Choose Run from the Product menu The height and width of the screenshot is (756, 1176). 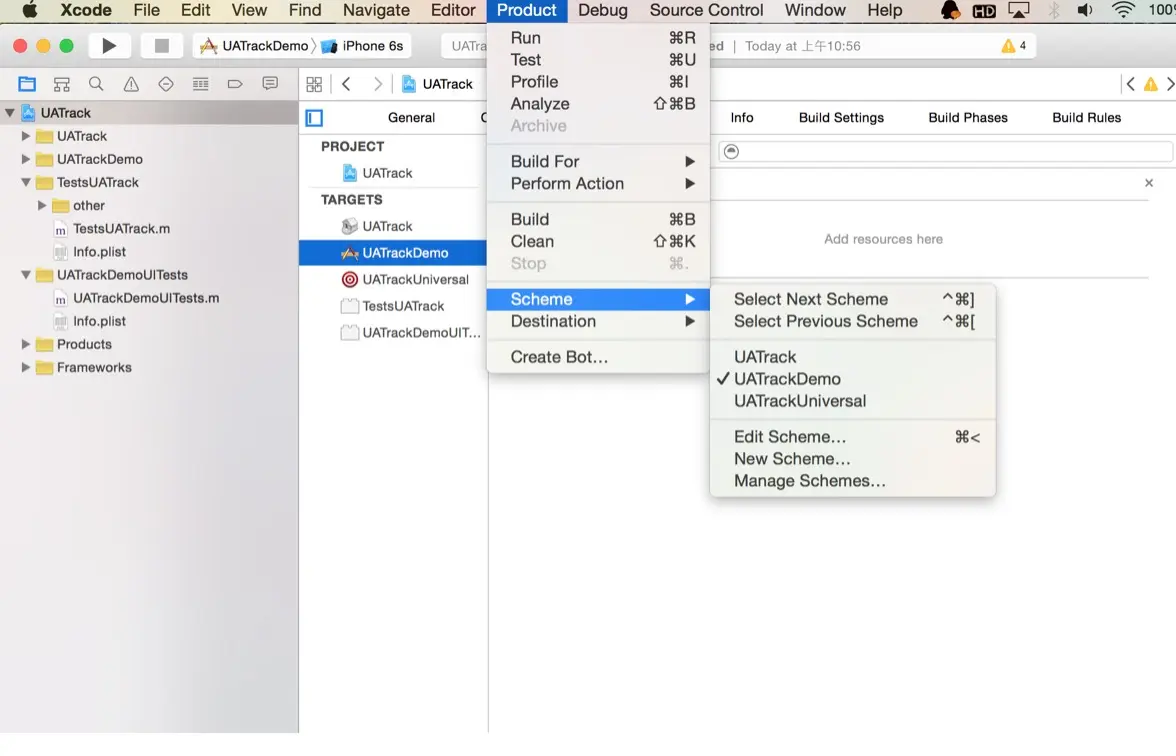(x=598, y=38)
